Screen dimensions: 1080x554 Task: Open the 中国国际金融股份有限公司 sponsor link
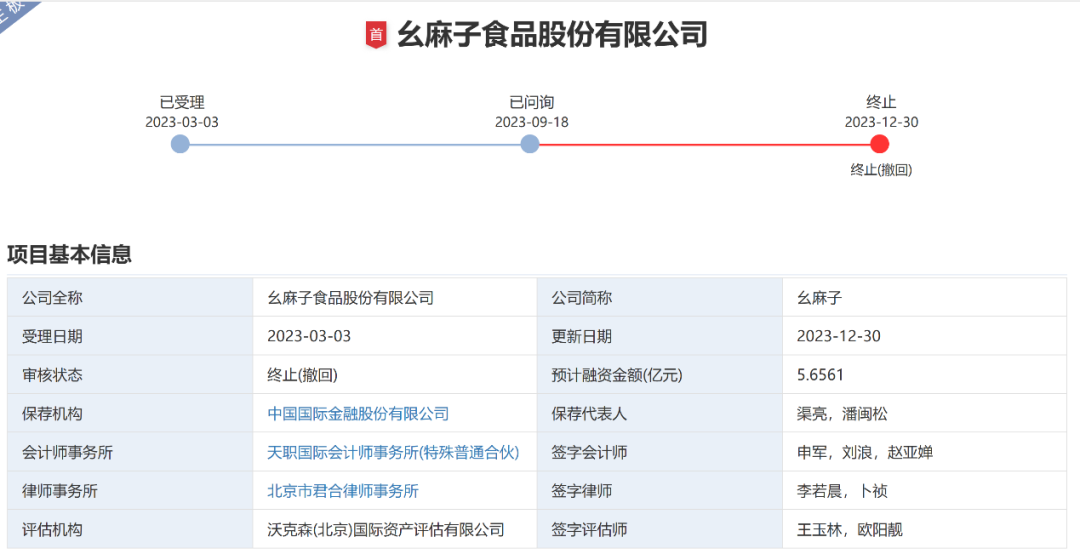358,413
